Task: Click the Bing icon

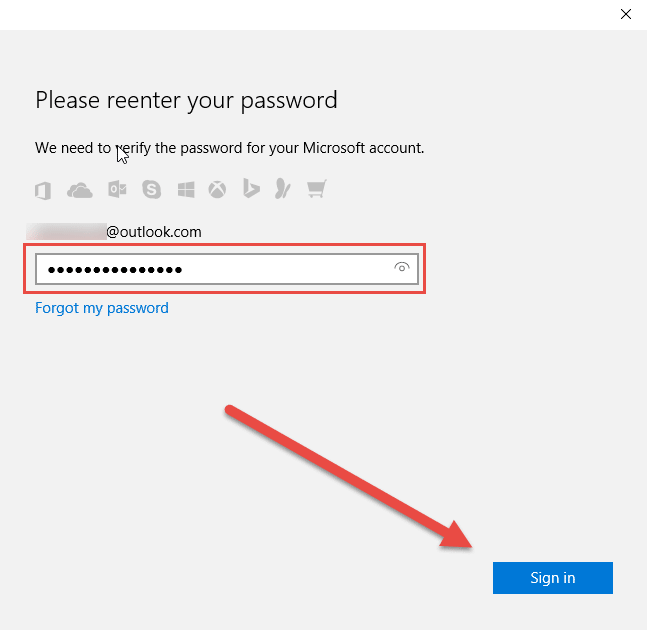Action: [251, 189]
